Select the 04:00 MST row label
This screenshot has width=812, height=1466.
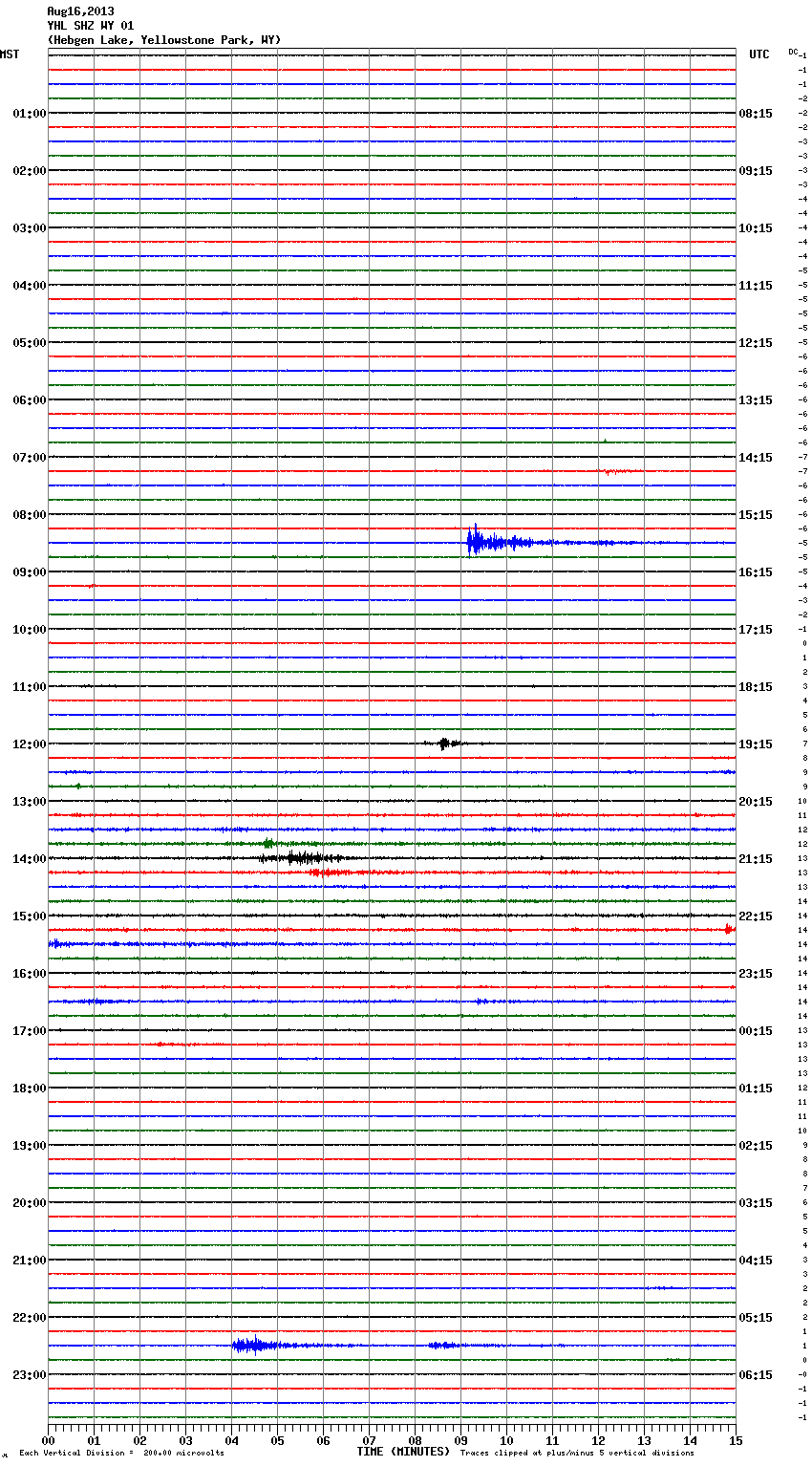29,286
